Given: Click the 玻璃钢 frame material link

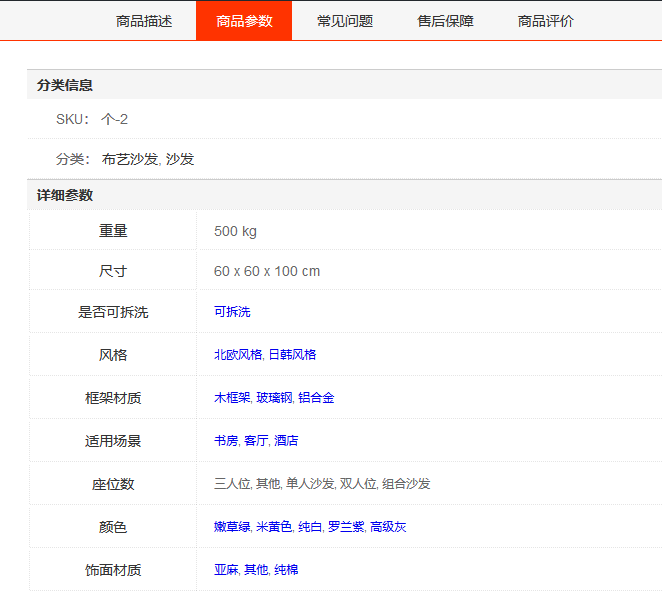Looking at the screenshot, I should coord(274,398).
